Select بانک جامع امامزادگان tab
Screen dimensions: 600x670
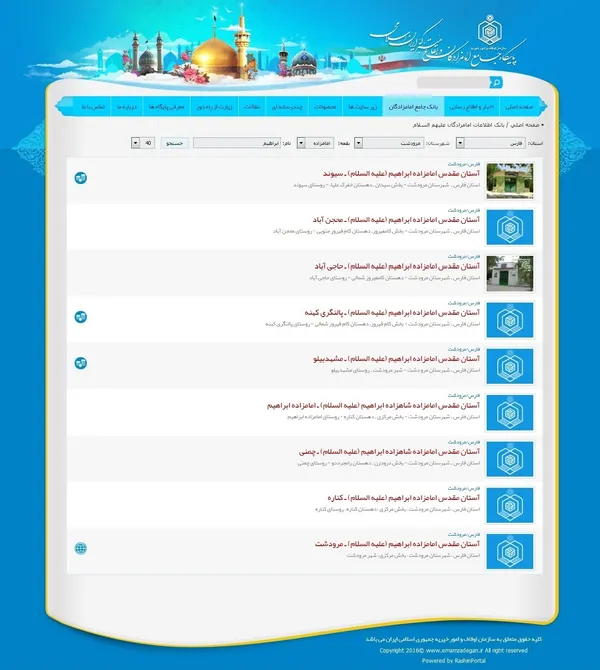coord(413,107)
